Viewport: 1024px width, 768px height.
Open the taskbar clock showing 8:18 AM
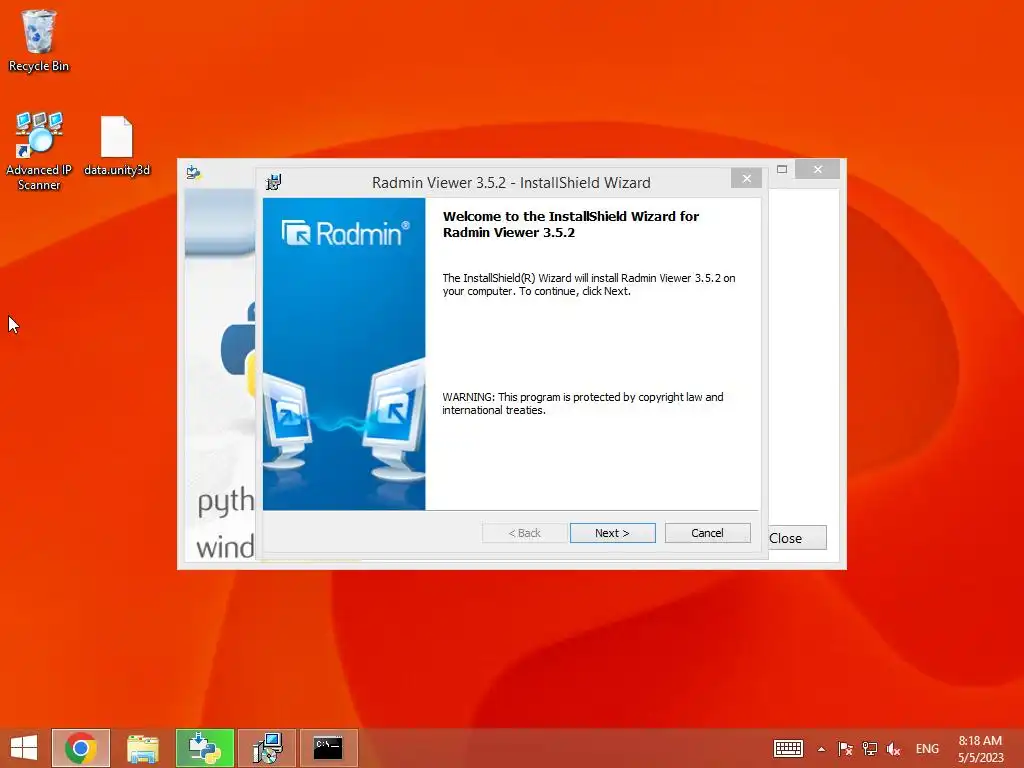[980, 749]
